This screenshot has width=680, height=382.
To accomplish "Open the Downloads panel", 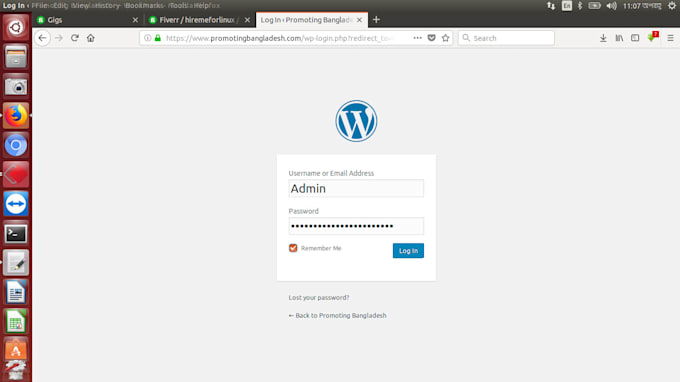I will coord(603,38).
